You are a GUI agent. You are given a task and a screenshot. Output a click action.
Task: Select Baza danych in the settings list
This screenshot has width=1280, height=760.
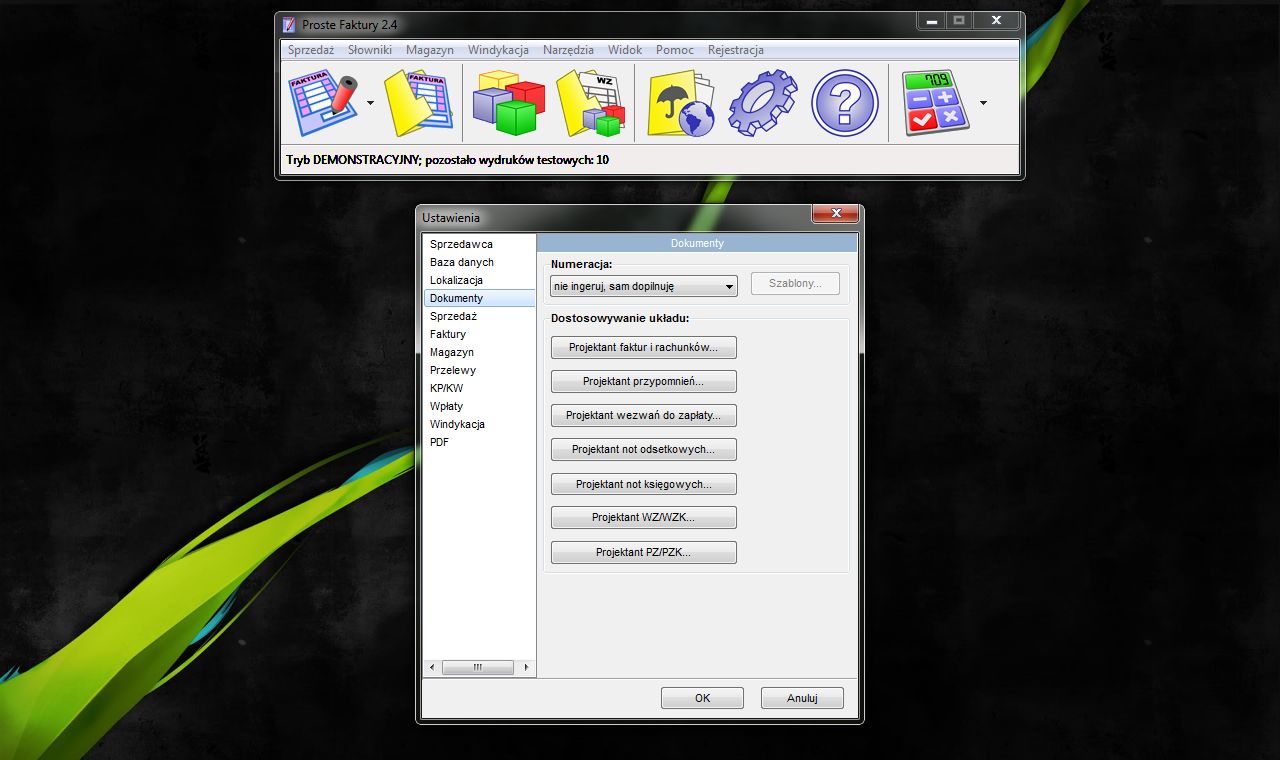pyautogui.click(x=479, y=262)
